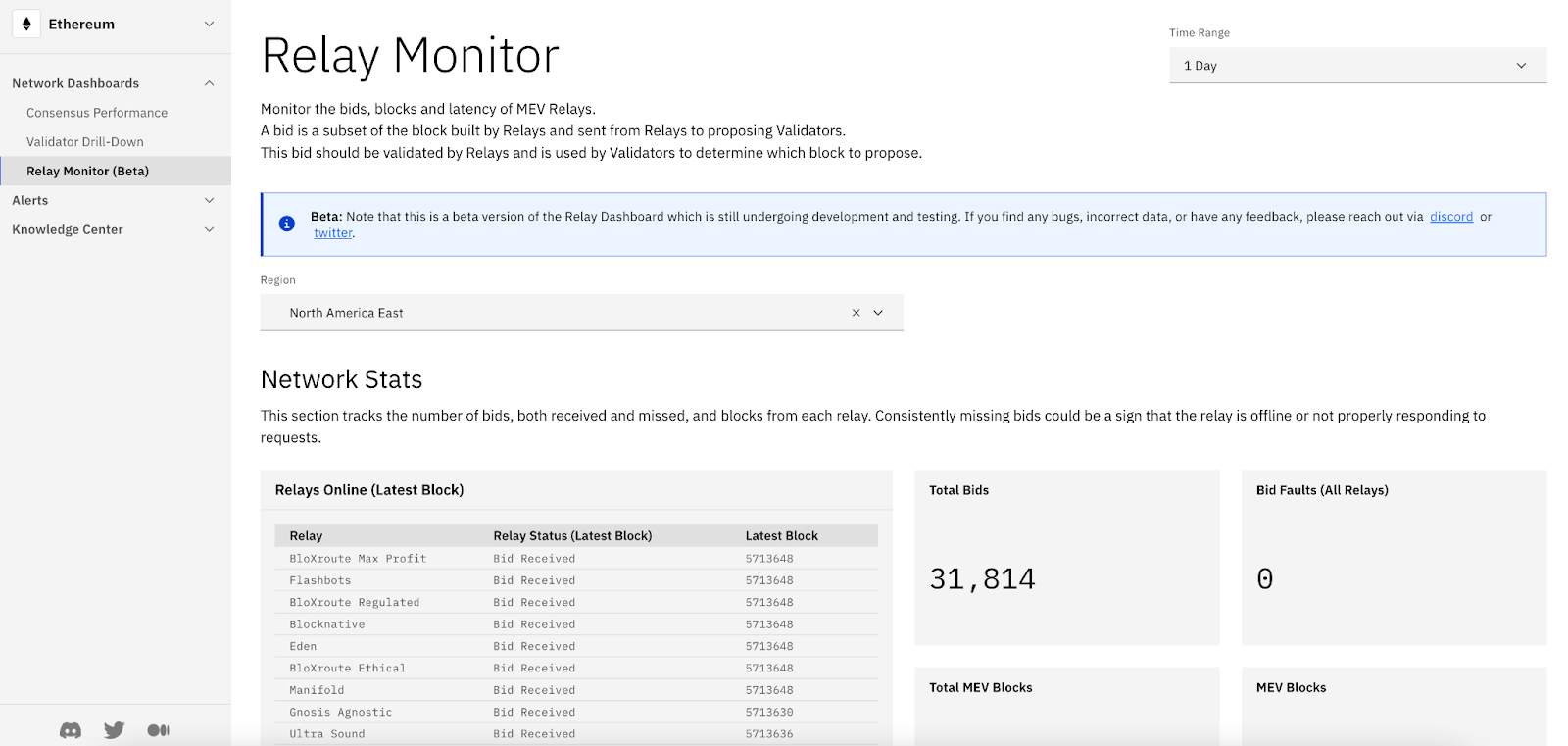Click latest block 5713630 for Gnosis Agnostic
This screenshot has height=746, width=1568.
(769, 713)
